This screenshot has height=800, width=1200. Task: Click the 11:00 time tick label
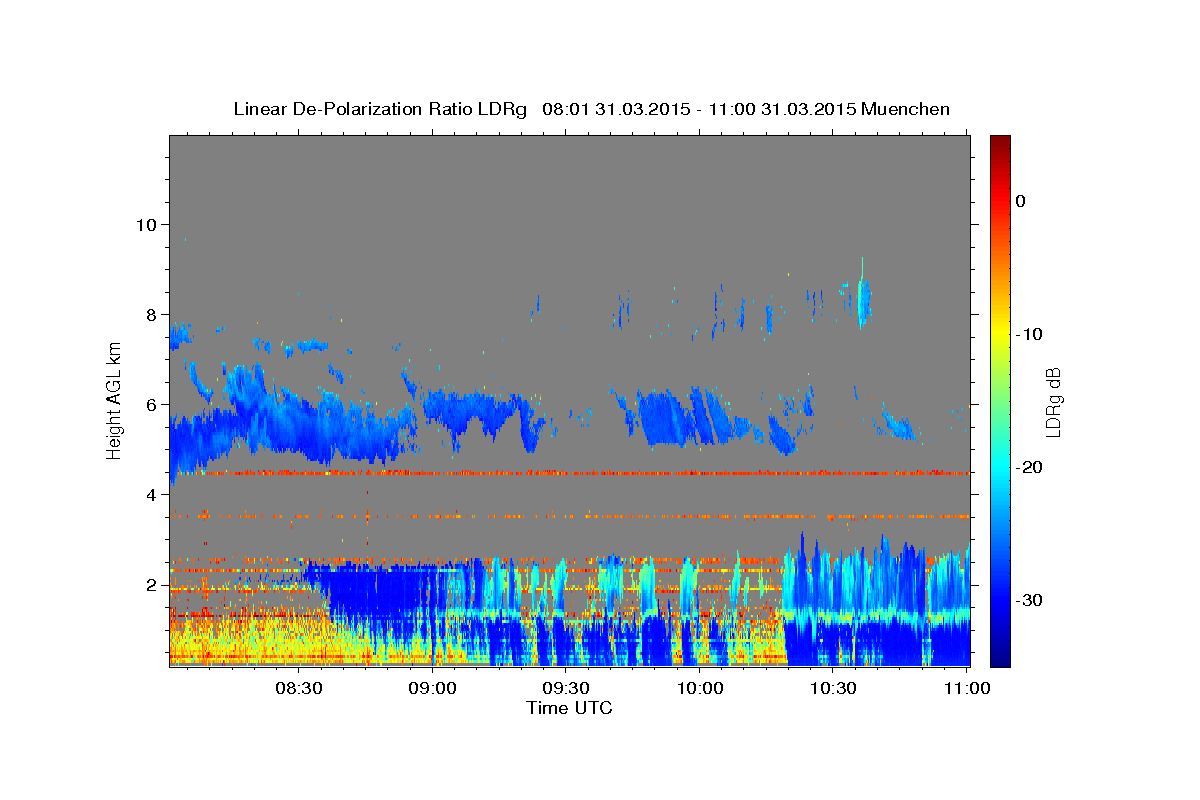click(x=968, y=688)
